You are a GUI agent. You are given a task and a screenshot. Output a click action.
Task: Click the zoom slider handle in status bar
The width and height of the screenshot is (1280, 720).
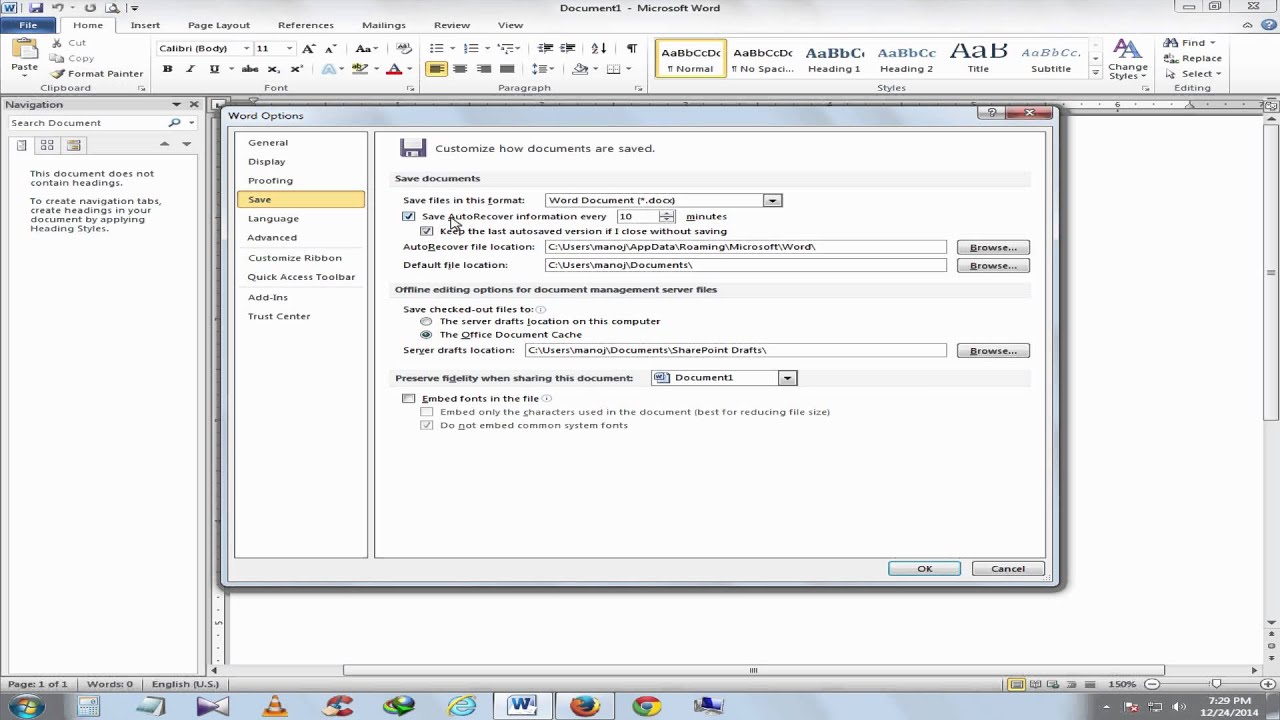point(1216,684)
